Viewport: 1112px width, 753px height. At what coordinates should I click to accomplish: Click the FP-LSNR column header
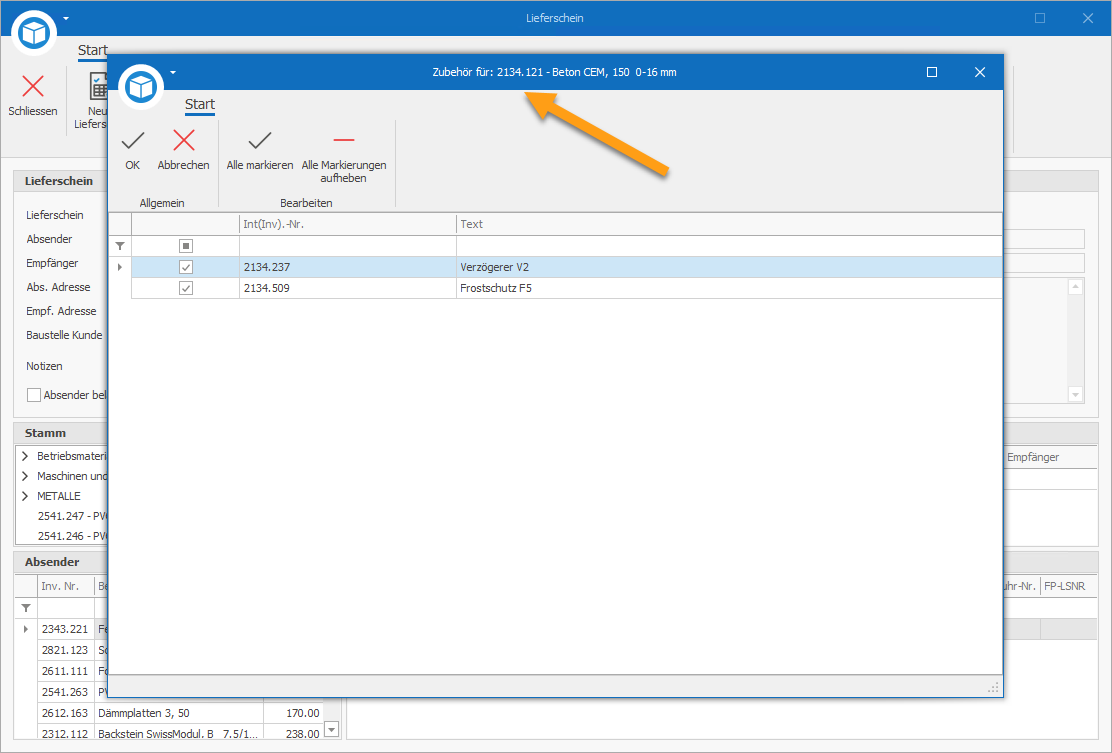[x=1069, y=586]
